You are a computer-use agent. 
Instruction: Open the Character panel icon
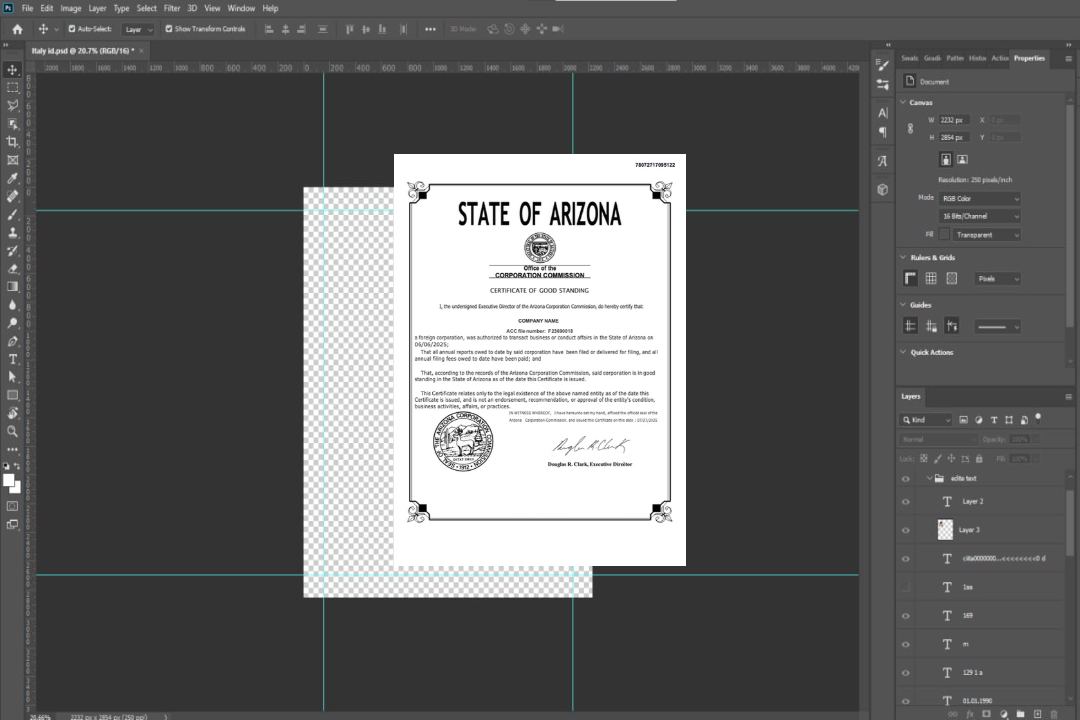click(883, 113)
